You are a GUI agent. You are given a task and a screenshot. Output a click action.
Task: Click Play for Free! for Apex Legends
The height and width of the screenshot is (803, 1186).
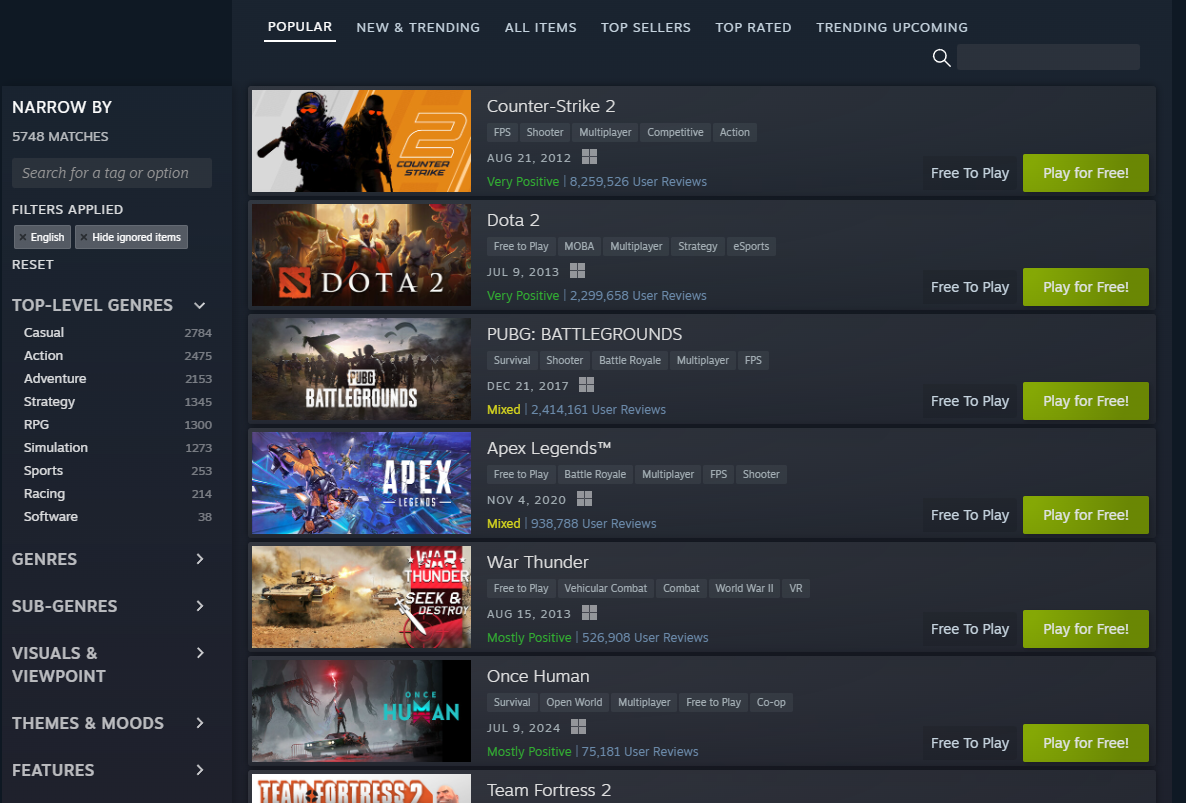tap(1085, 516)
